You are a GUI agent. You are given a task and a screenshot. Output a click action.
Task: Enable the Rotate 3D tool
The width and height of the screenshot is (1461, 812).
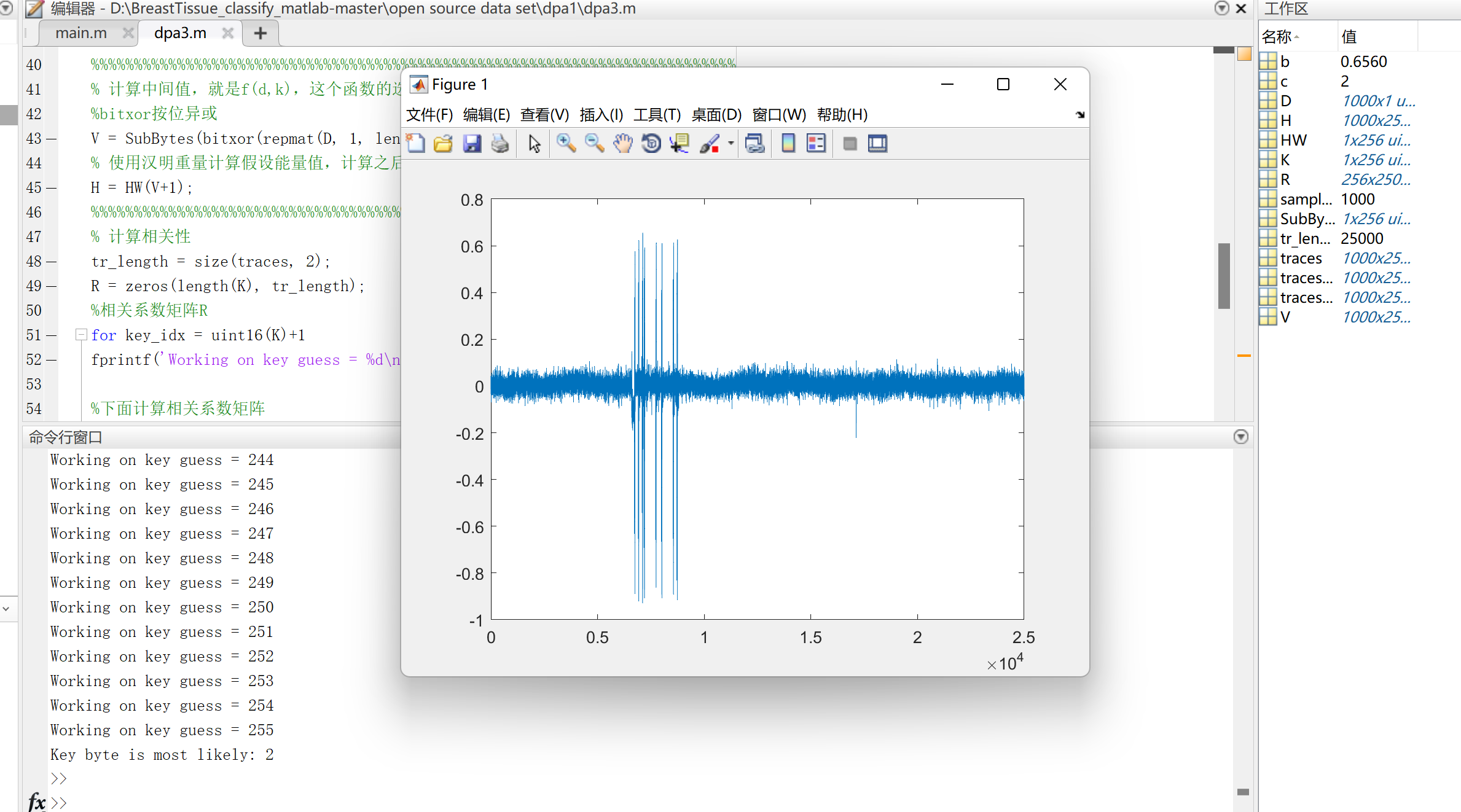click(651, 144)
